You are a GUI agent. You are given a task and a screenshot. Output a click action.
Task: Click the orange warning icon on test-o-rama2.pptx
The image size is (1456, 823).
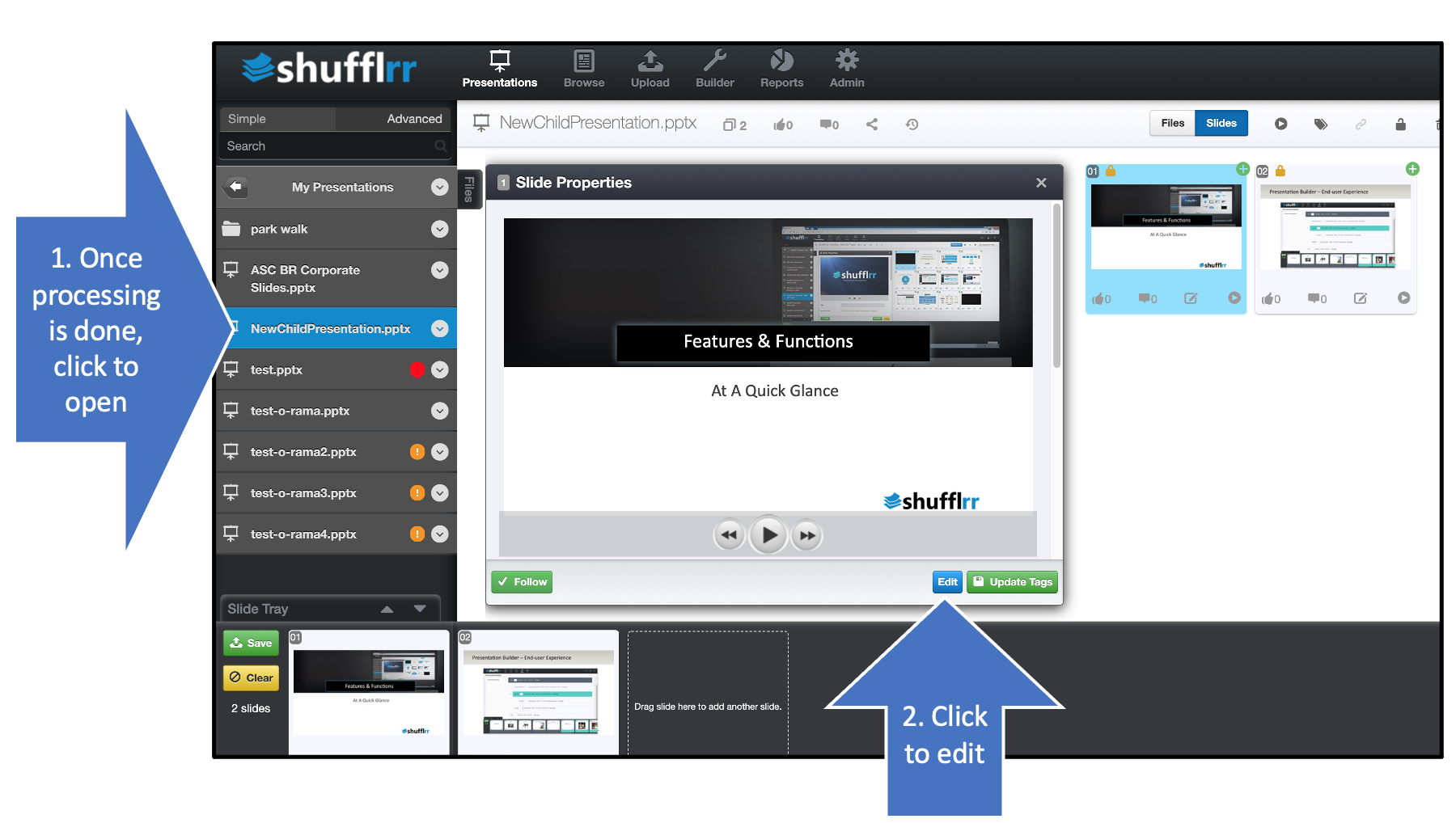[x=417, y=452]
